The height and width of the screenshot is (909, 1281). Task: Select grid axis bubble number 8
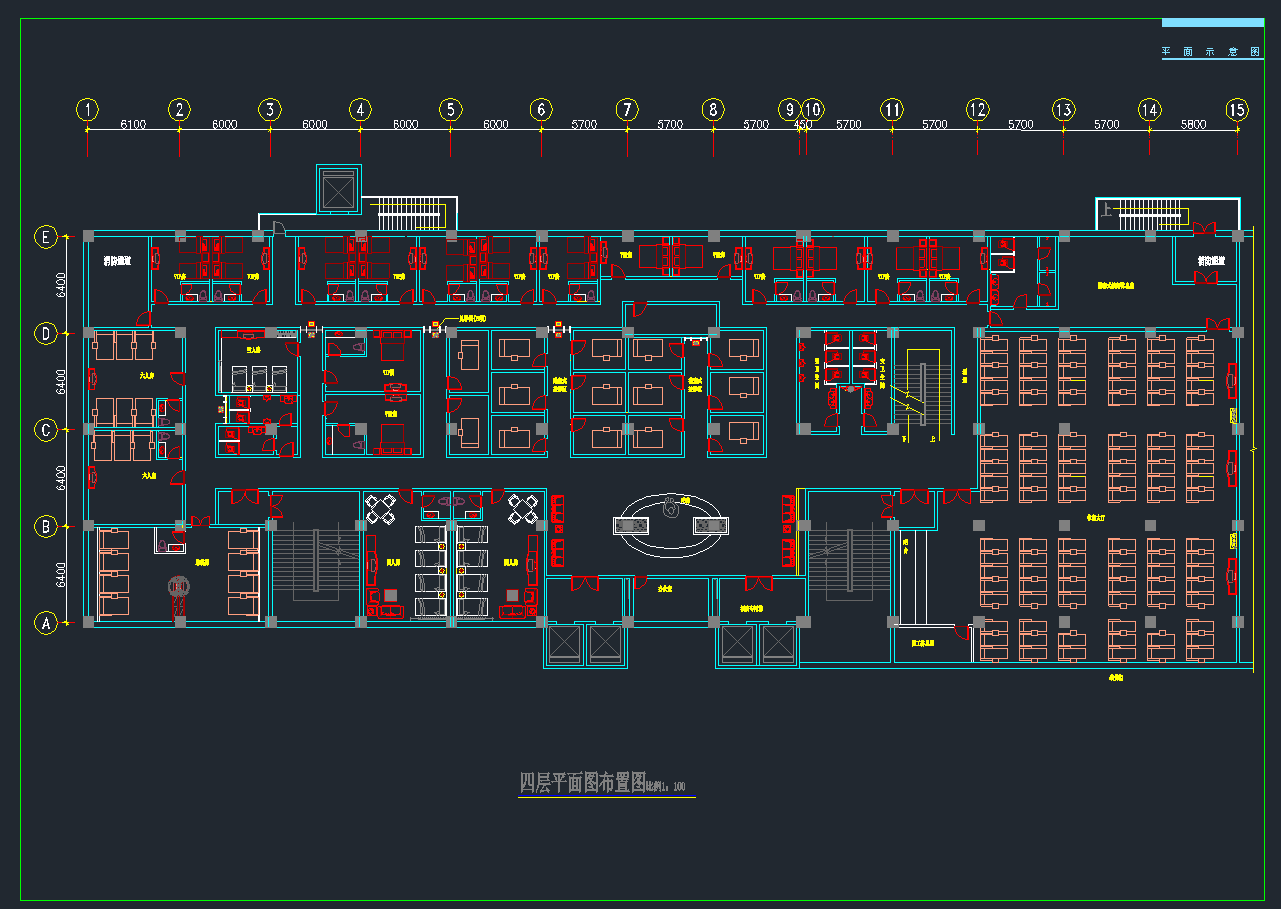pyautogui.click(x=712, y=109)
